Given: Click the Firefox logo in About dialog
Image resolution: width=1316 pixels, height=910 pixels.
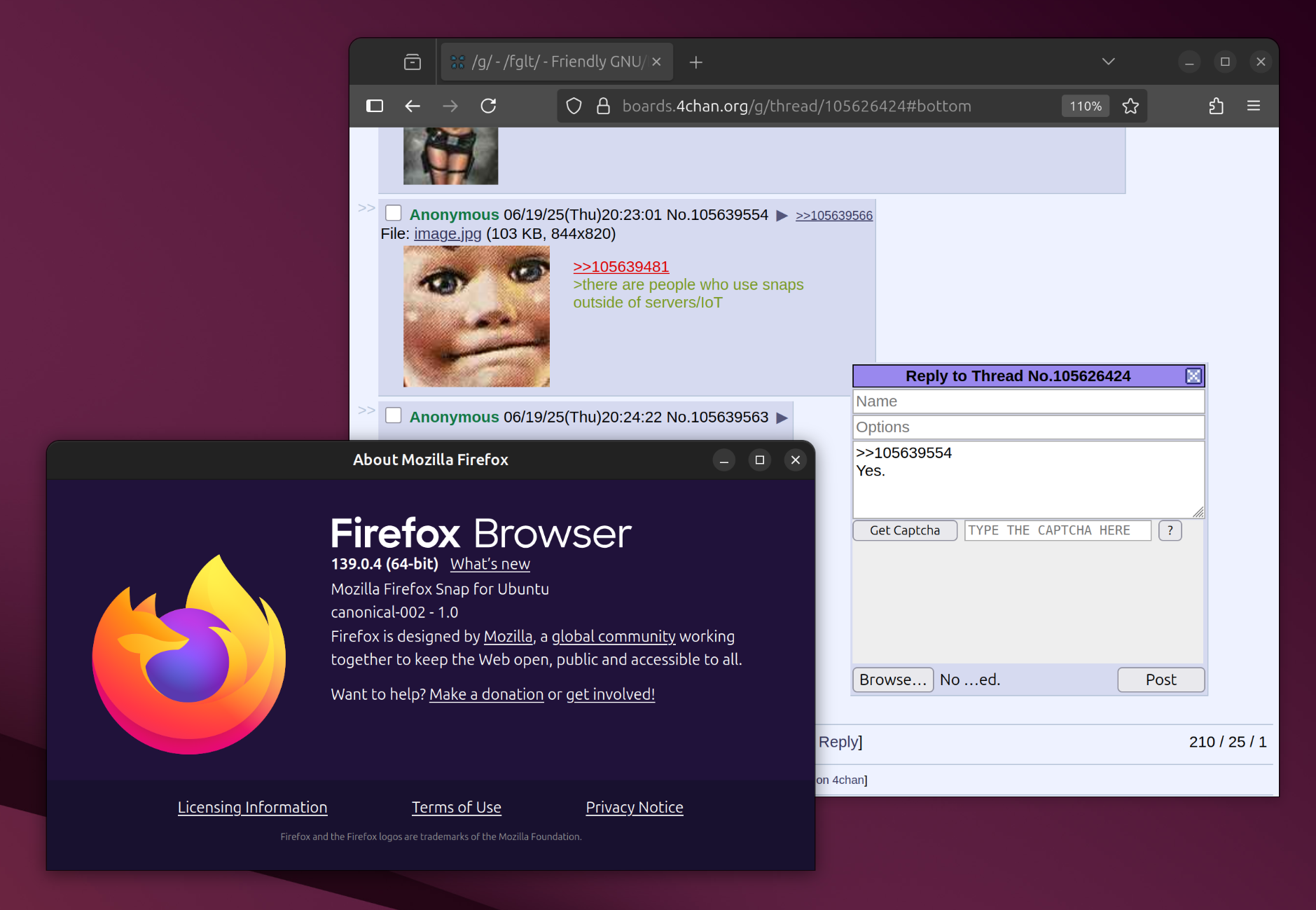Looking at the screenshot, I should 189,654.
